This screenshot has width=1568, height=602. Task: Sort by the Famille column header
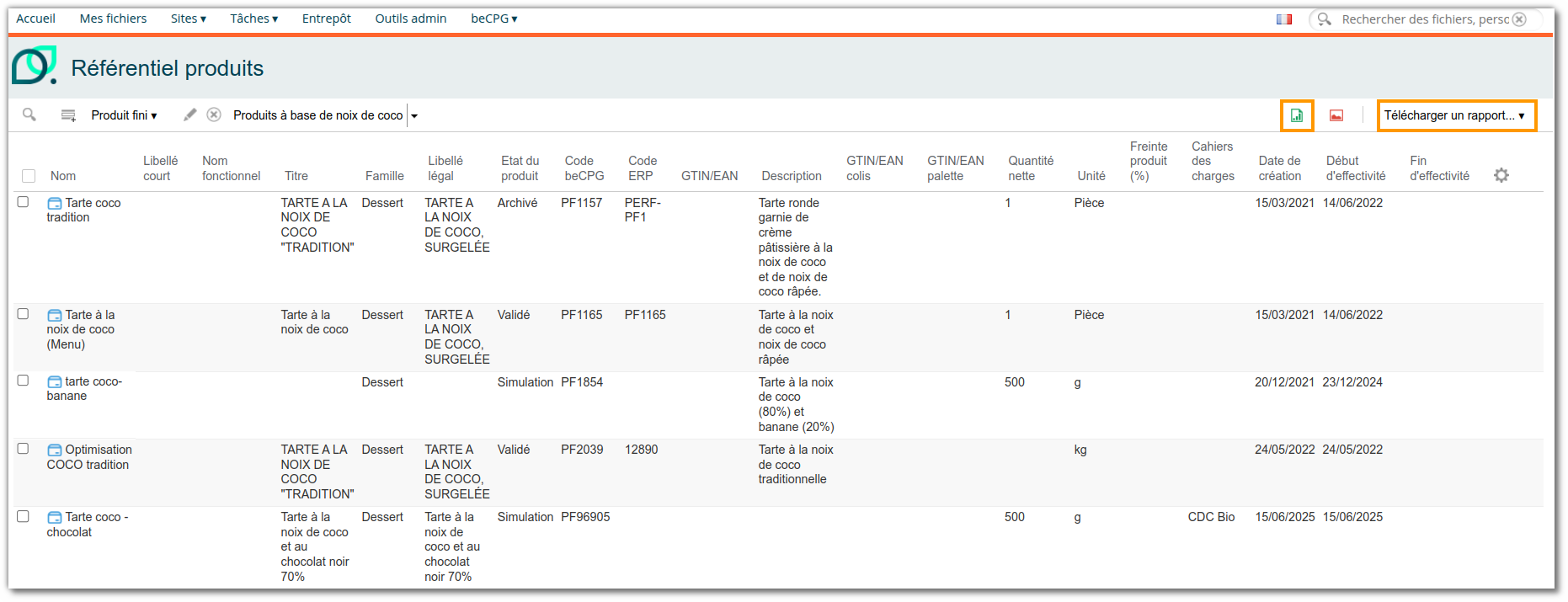pyautogui.click(x=385, y=176)
